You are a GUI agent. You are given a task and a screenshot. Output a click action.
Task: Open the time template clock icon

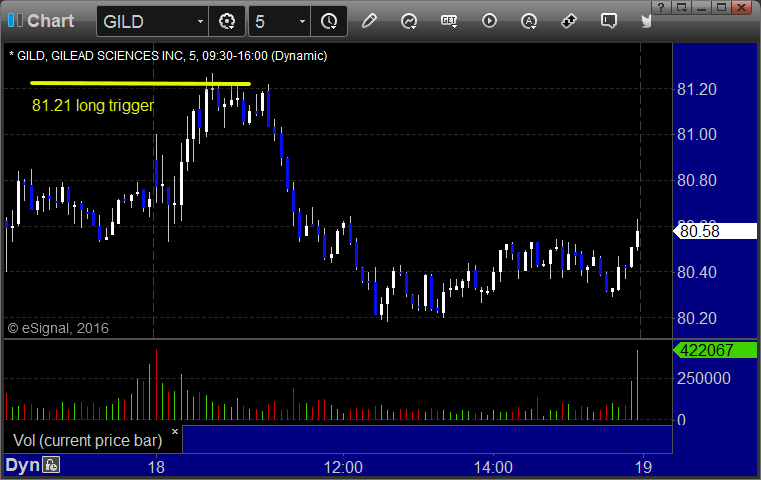tap(329, 21)
